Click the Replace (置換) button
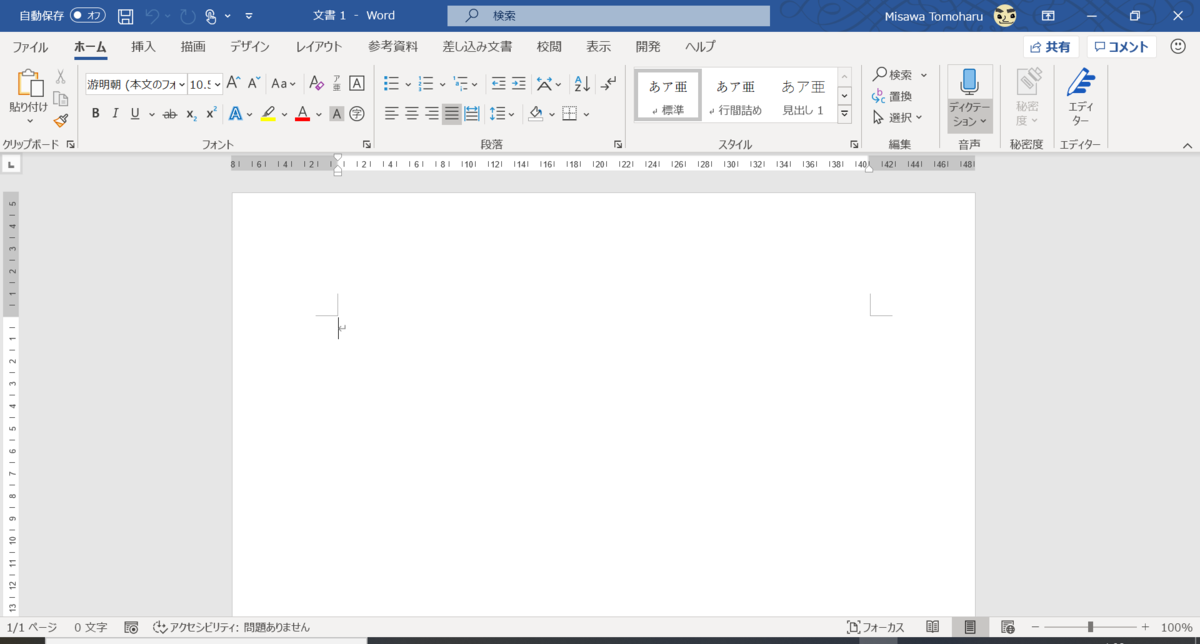 892,96
